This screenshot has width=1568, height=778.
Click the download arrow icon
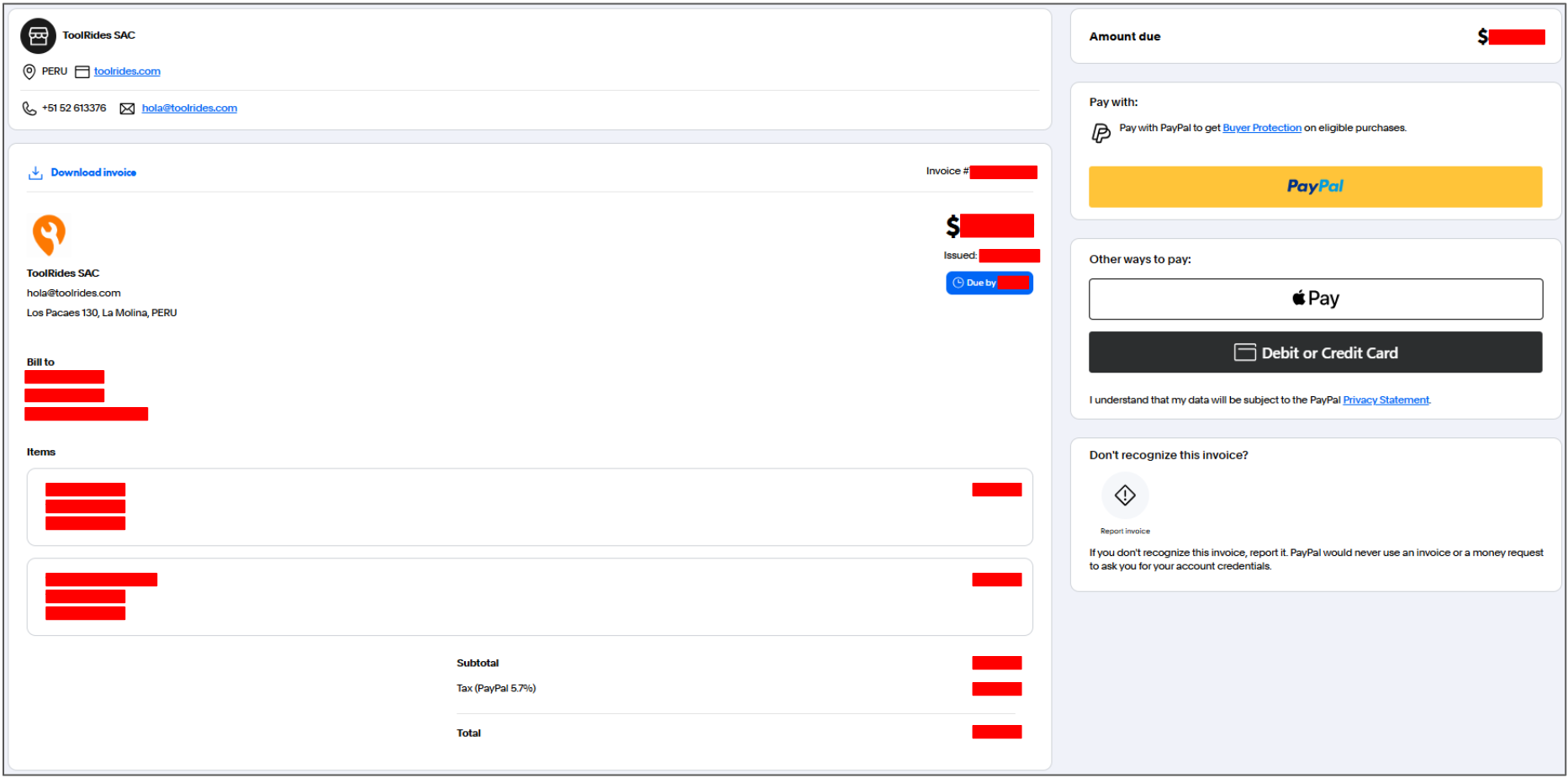point(35,173)
